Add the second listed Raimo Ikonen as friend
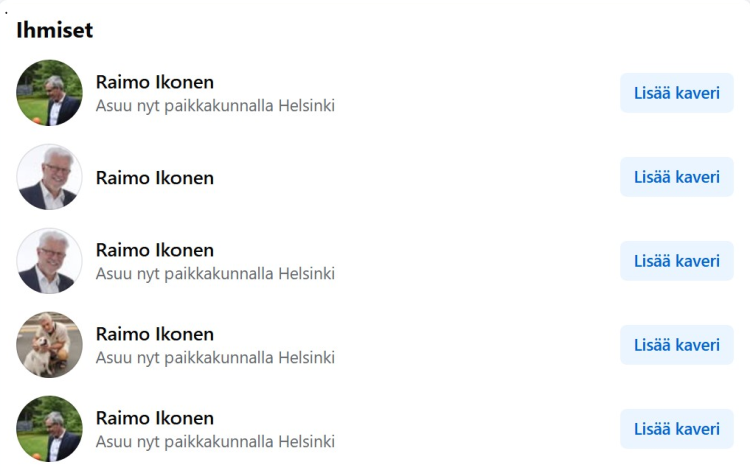This screenshot has height=476, width=750. coord(676,177)
